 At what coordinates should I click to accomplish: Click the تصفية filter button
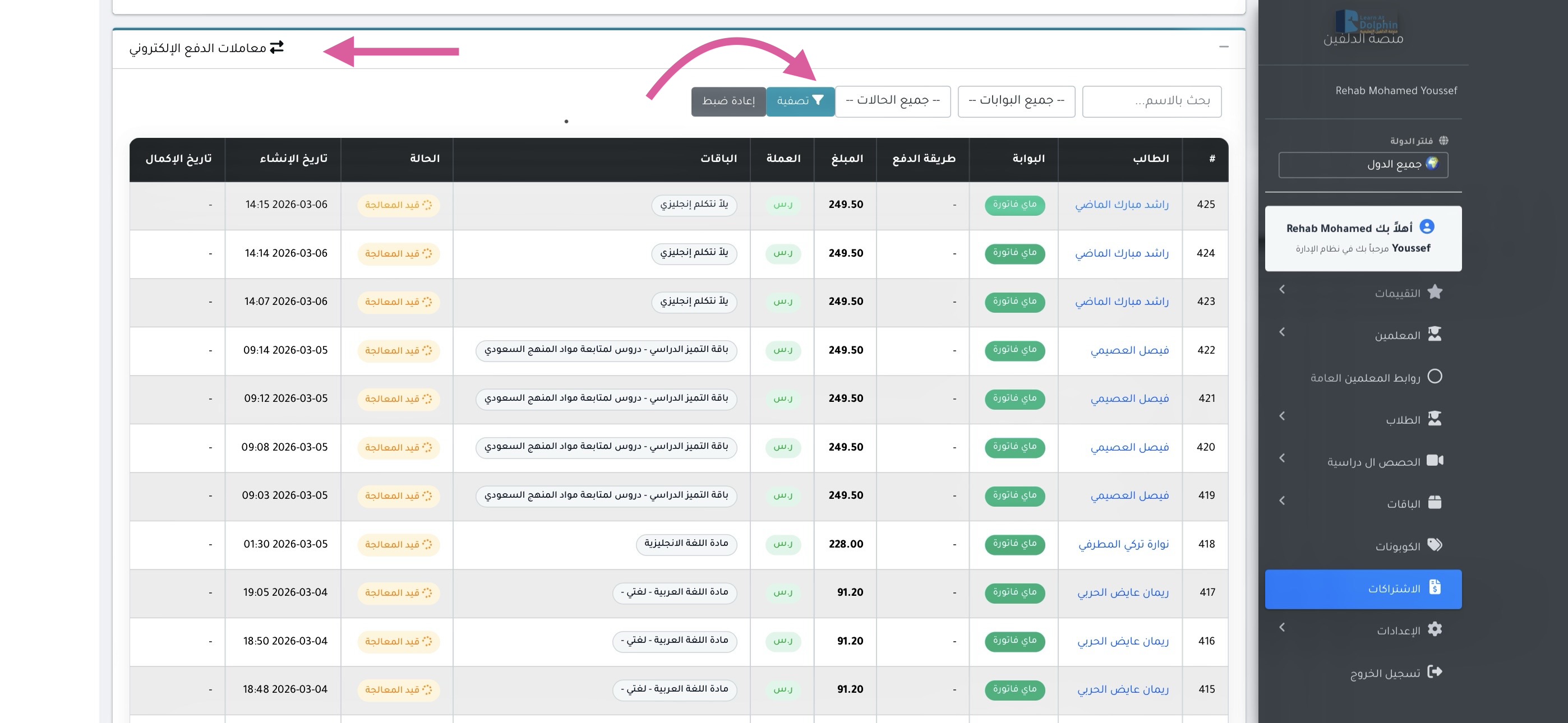click(x=800, y=101)
